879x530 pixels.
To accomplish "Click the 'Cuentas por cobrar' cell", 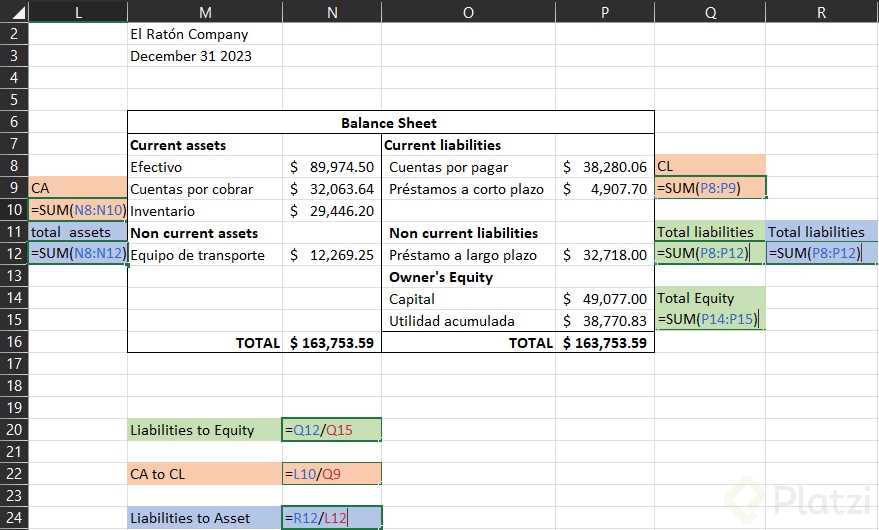I will (x=205, y=189).
